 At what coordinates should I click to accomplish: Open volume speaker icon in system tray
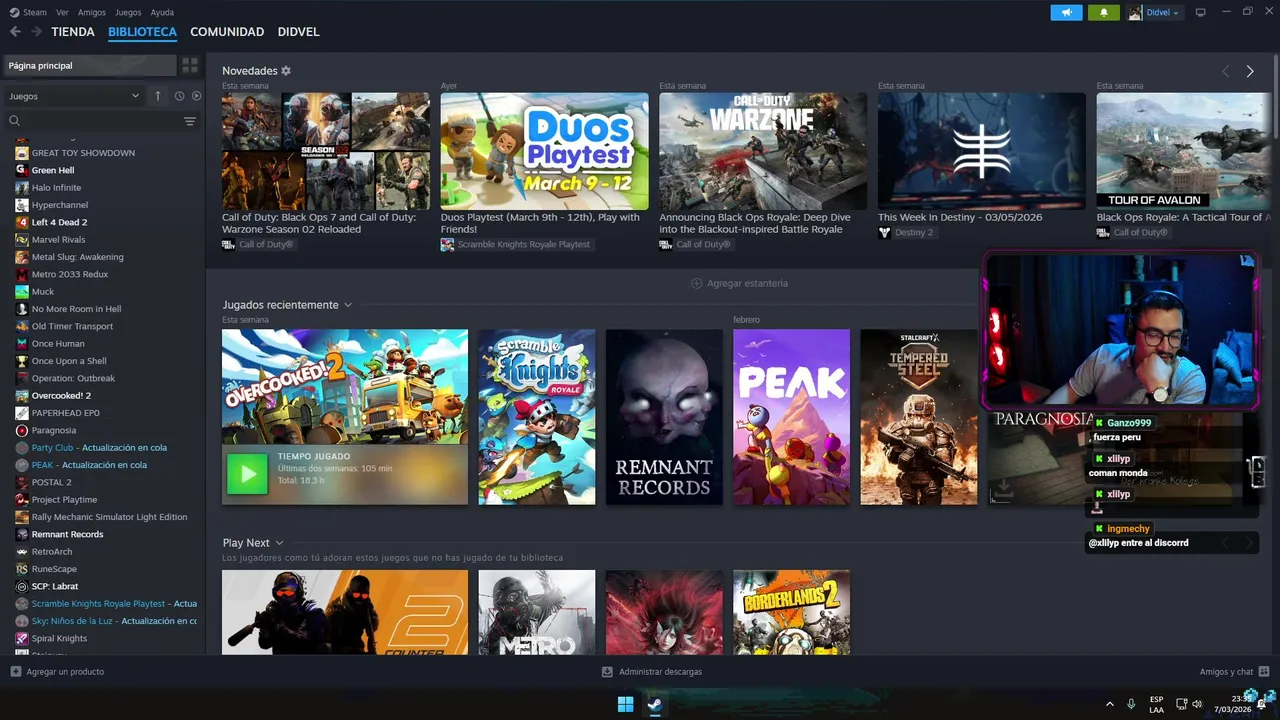[1197, 704]
